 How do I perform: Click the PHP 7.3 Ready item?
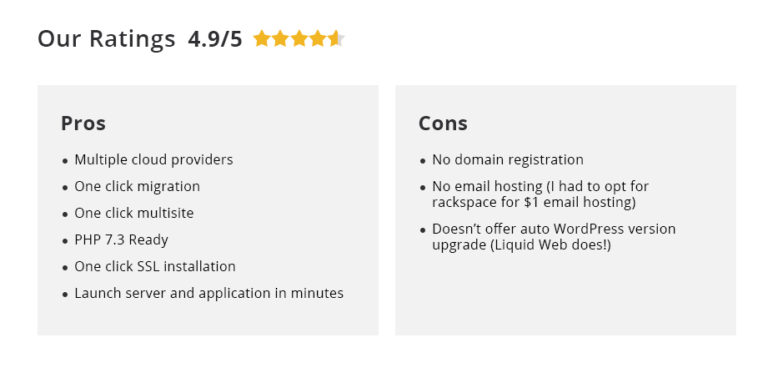121,240
